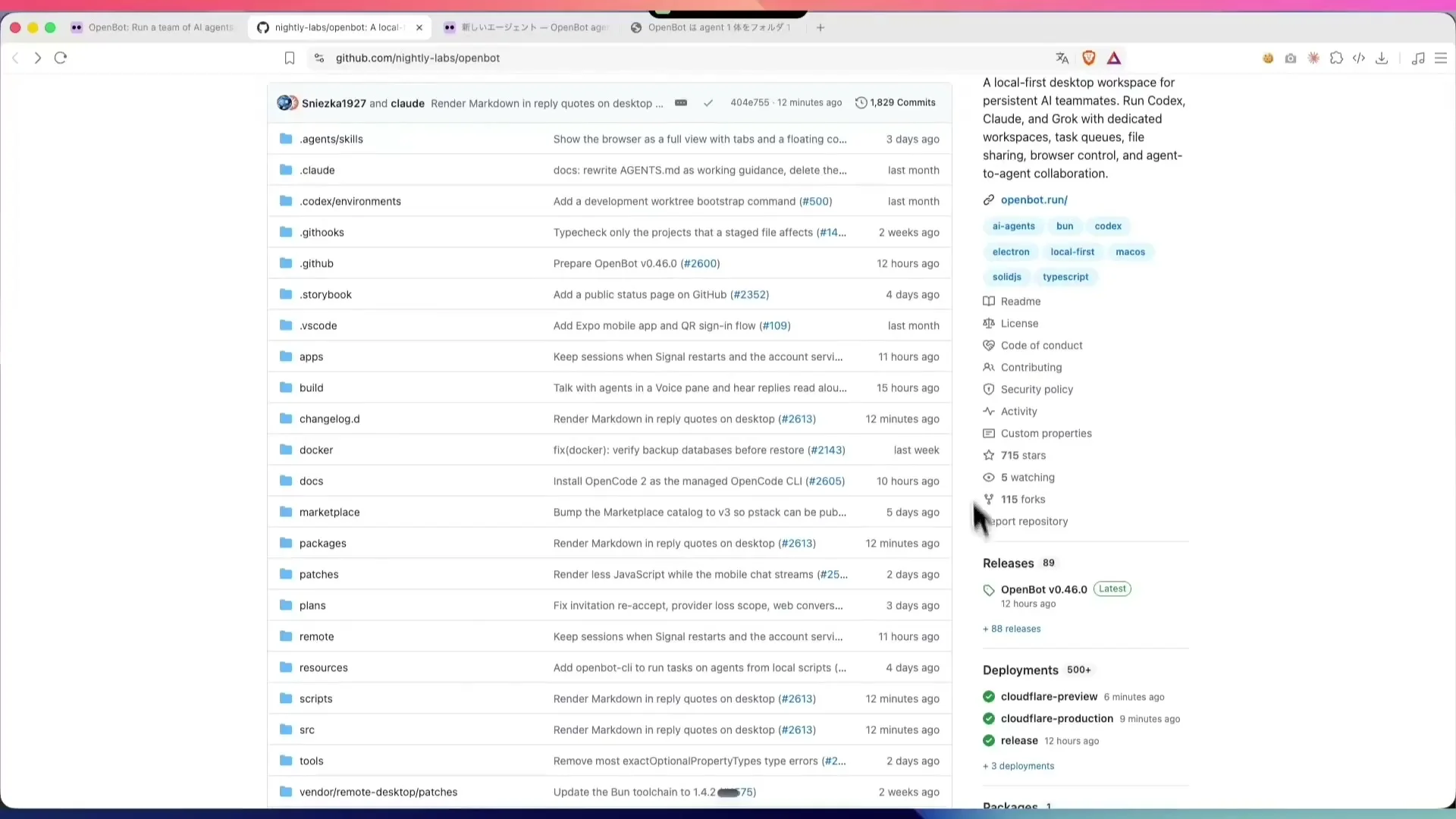The image size is (1456, 819).
Task: Reload the page with the refresh icon
Action: [61, 58]
